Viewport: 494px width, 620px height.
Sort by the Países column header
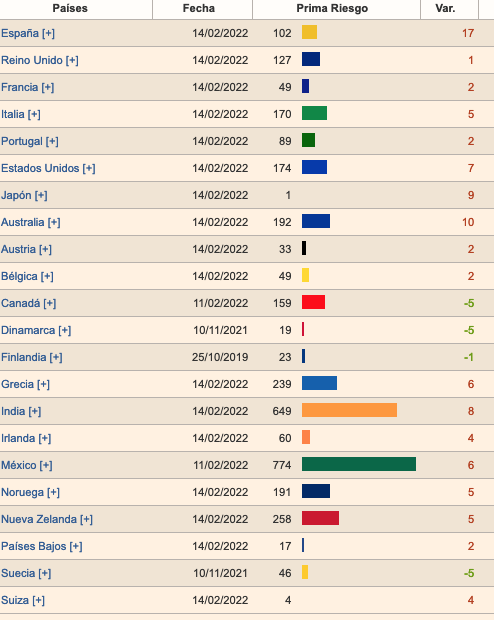tap(70, 8)
